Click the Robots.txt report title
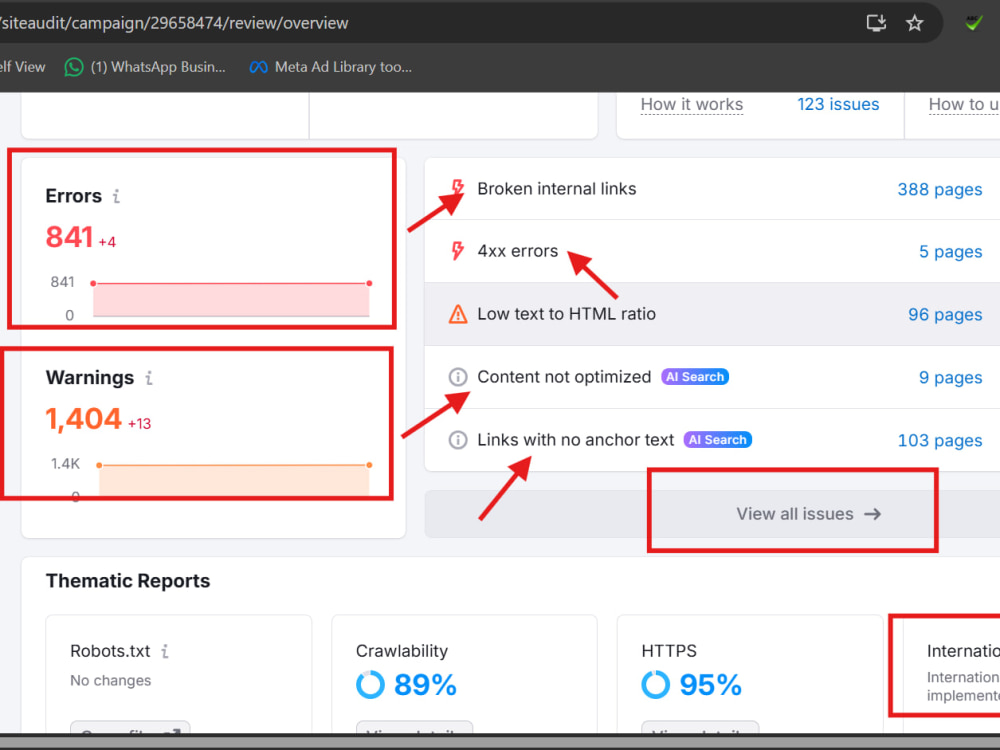Image resolution: width=1000 pixels, height=750 pixels. tap(110, 651)
